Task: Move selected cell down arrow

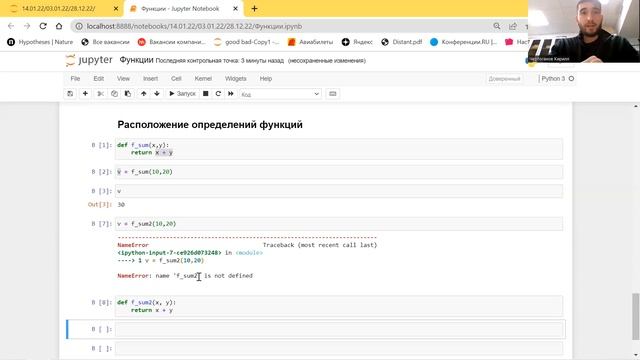Action: pos(157,94)
